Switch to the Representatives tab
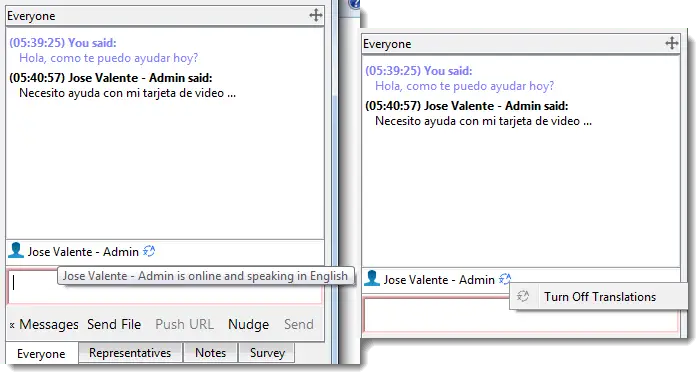This screenshot has height=379, width=697. coord(130,353)
